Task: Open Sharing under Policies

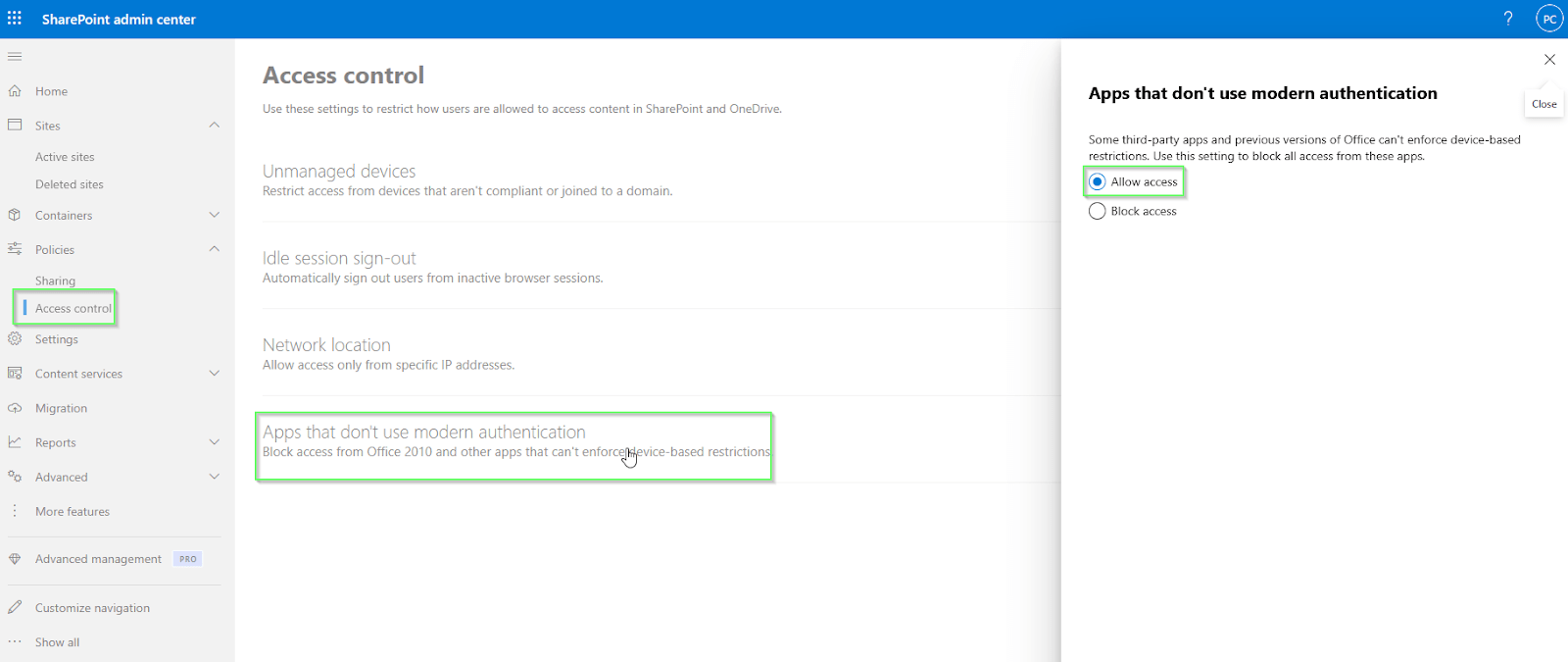Action: click(x=55, y=280)
